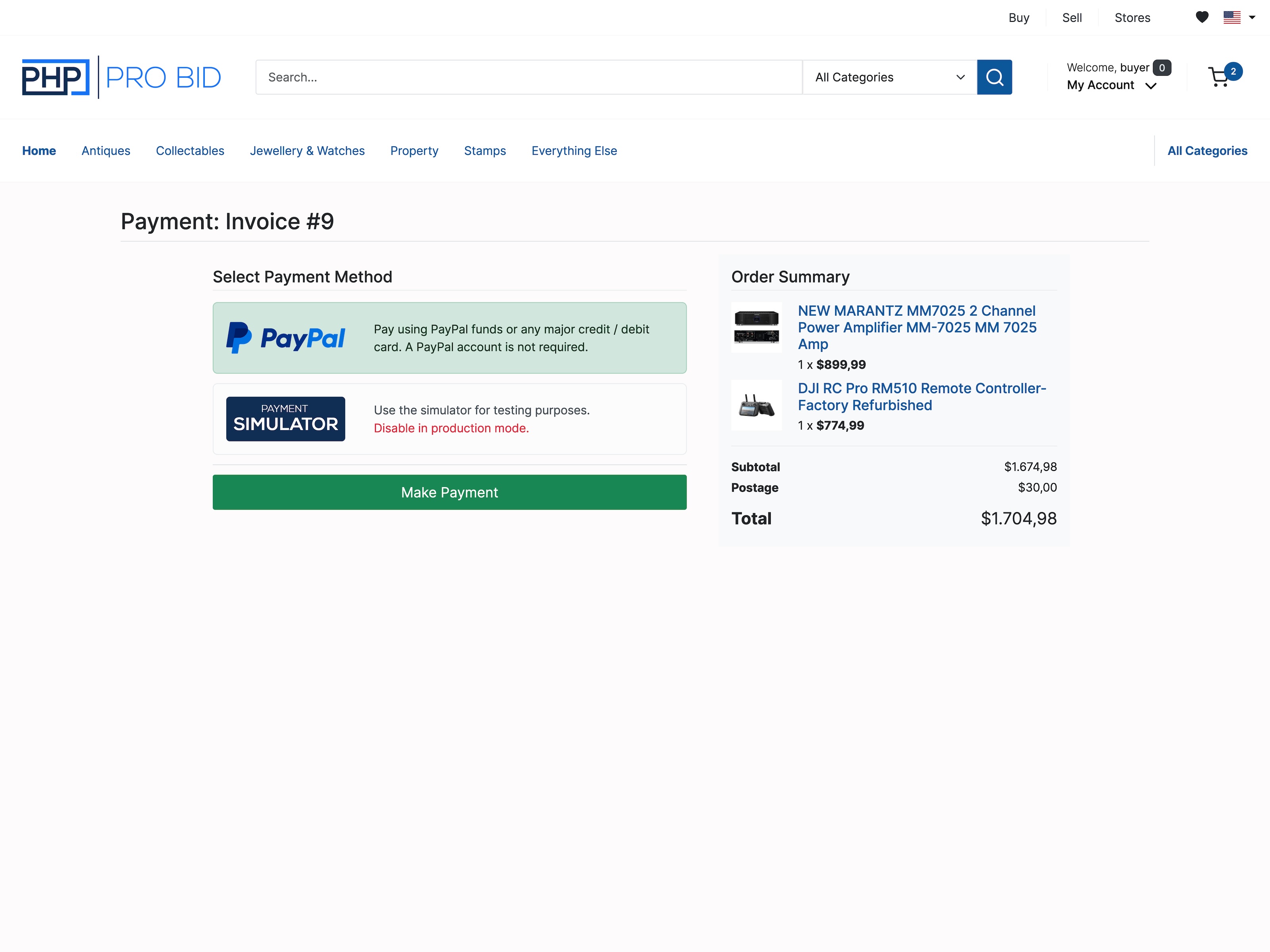The width and height of the screenshot is (1270, 952).
Task: Select PayPal as the payment method
Action: tap(450, 338)
